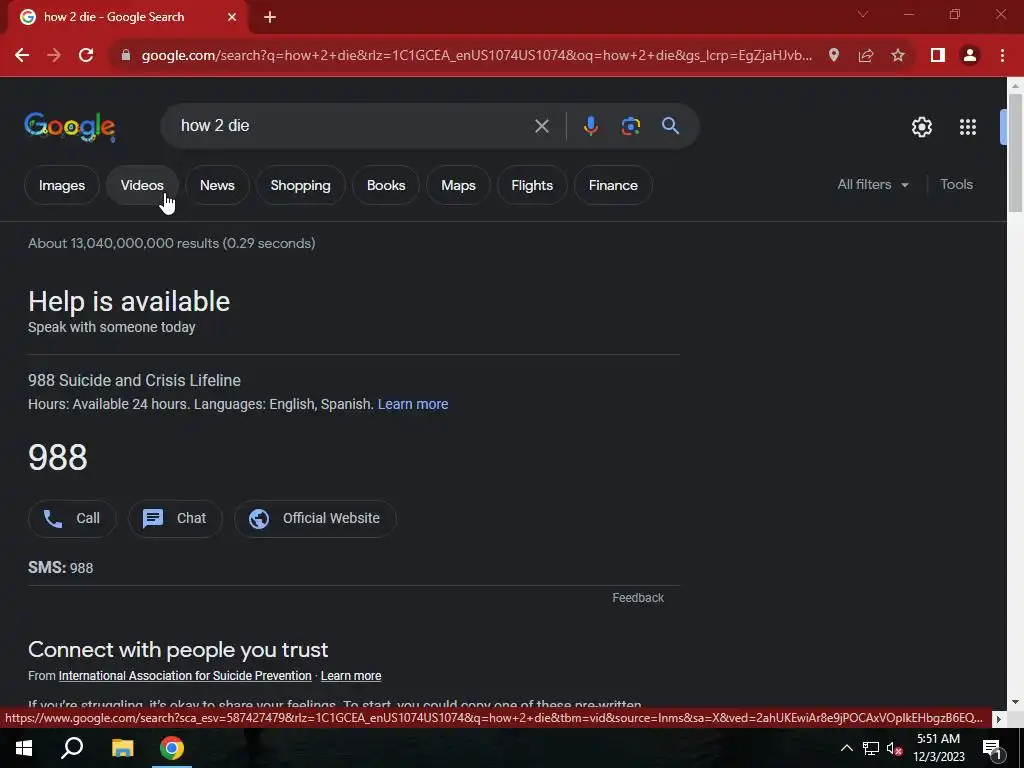Viewport: 1024px width, 768px height.
Task: Open the All filters dropdown
Action: (872, 185)
